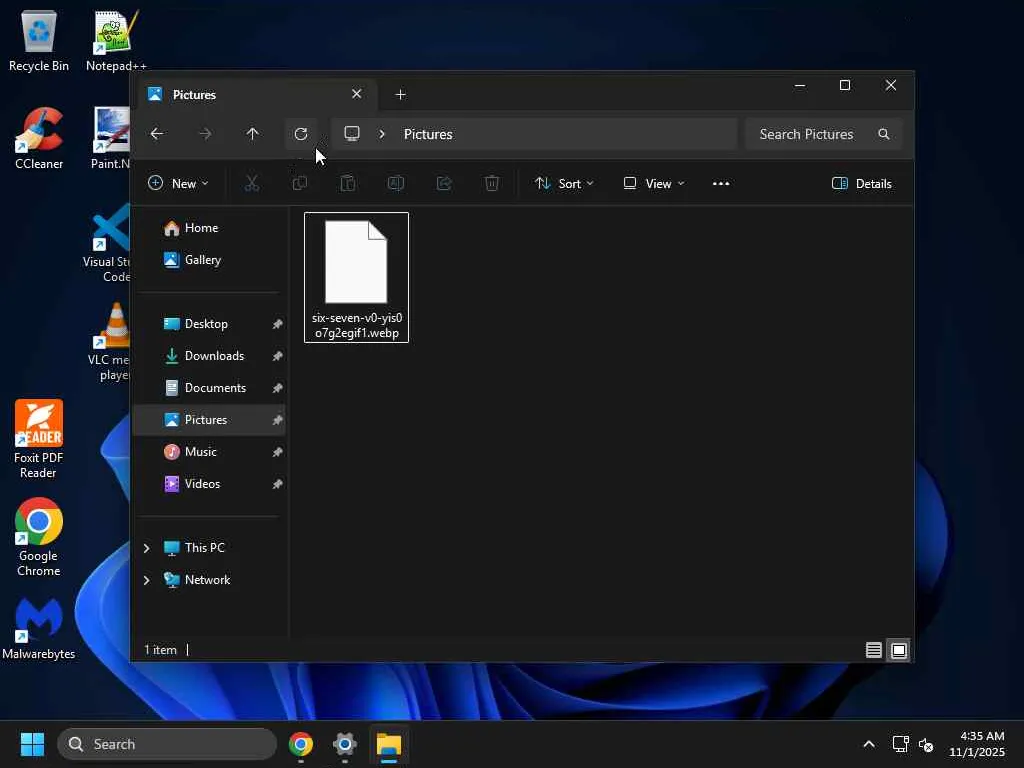Screen dimensions: 1024x768
Task: Click File Explorer on the taskbar
Action: coord(389,744)
